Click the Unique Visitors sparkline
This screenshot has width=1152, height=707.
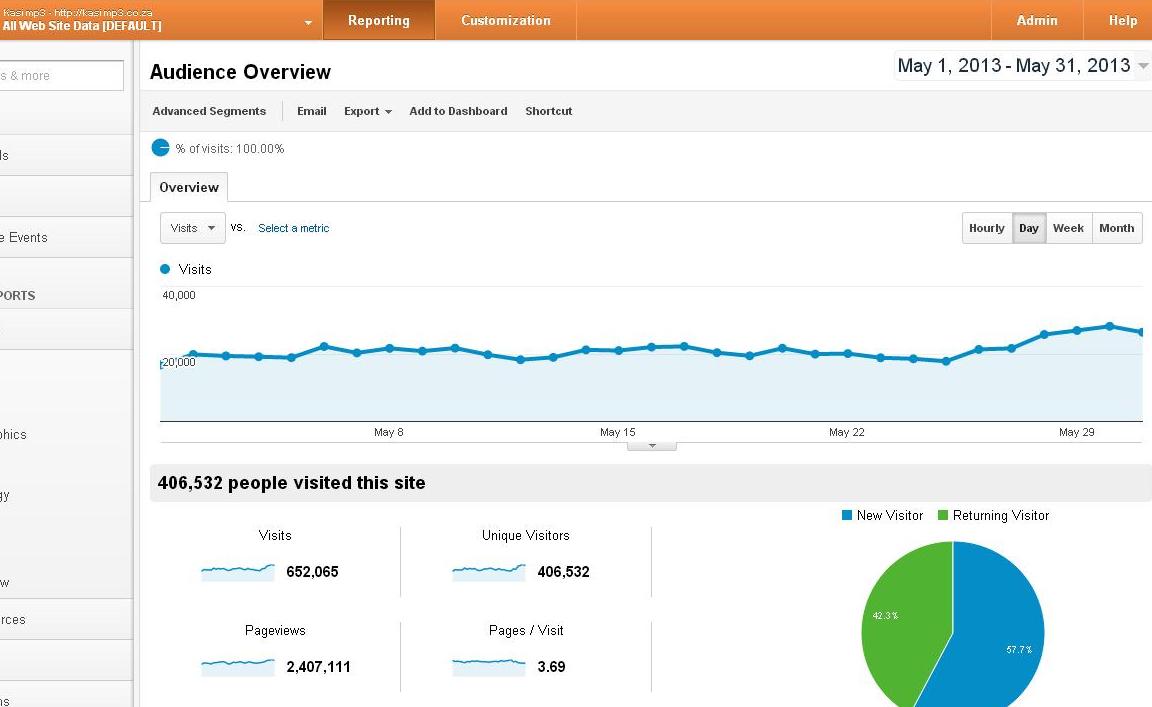pyautogui.click(x=489, y=572)
